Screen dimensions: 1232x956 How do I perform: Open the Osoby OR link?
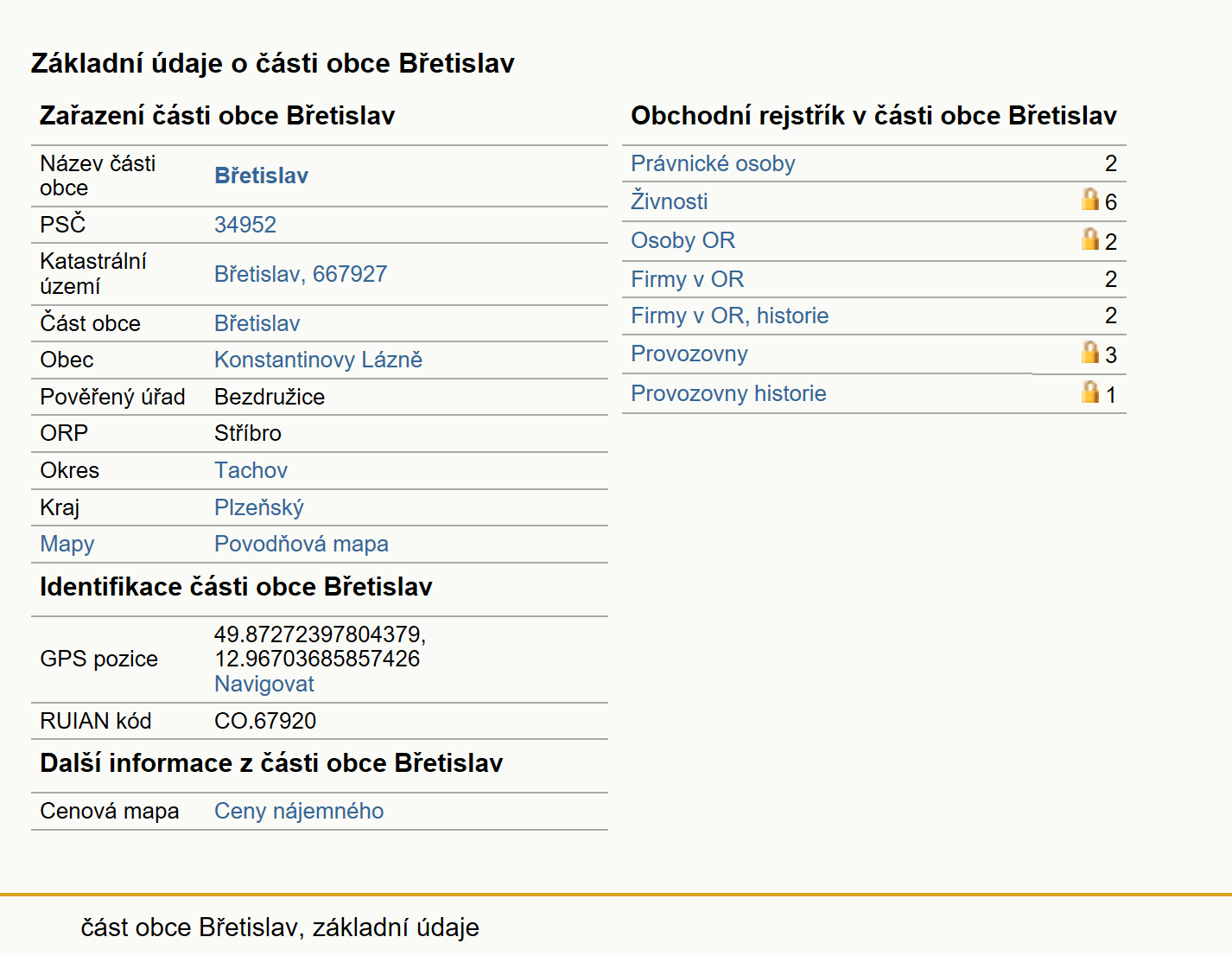[683, 240]
